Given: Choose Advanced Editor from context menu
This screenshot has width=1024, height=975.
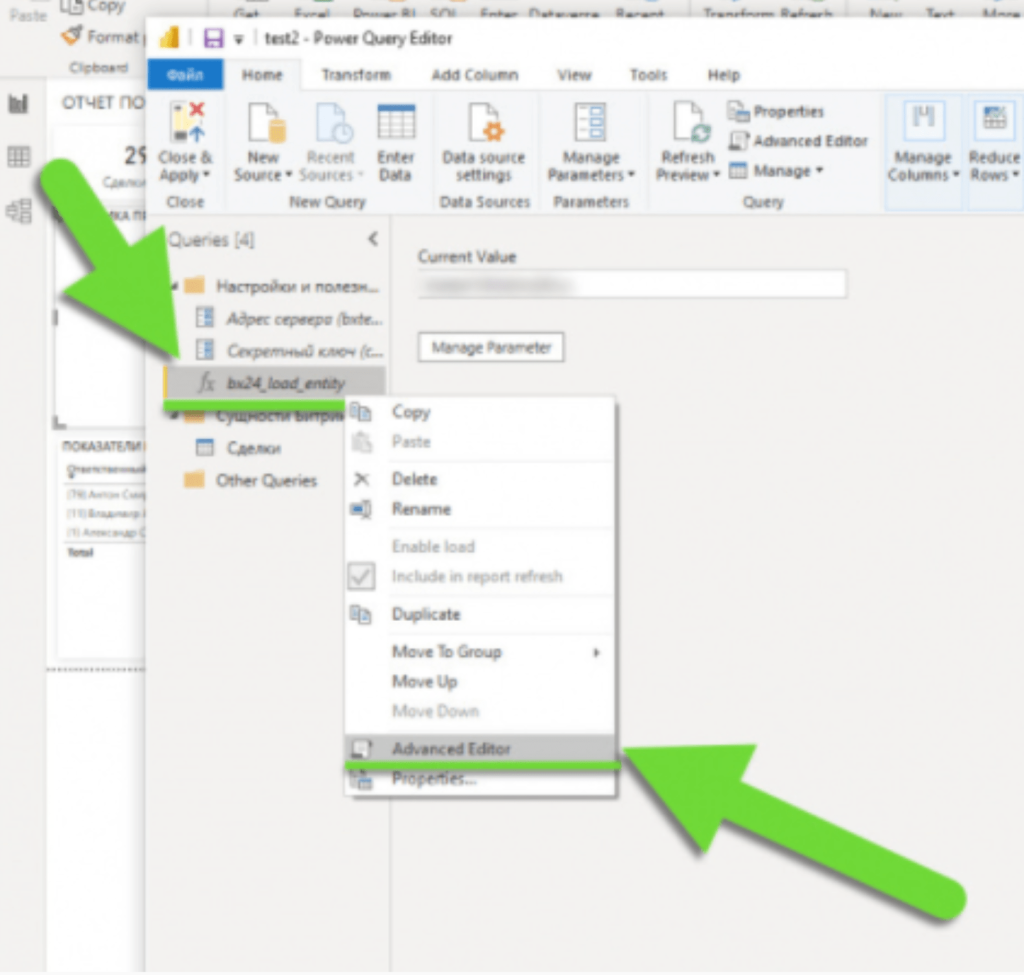Looking at the screenshot, I should point(451,749).
